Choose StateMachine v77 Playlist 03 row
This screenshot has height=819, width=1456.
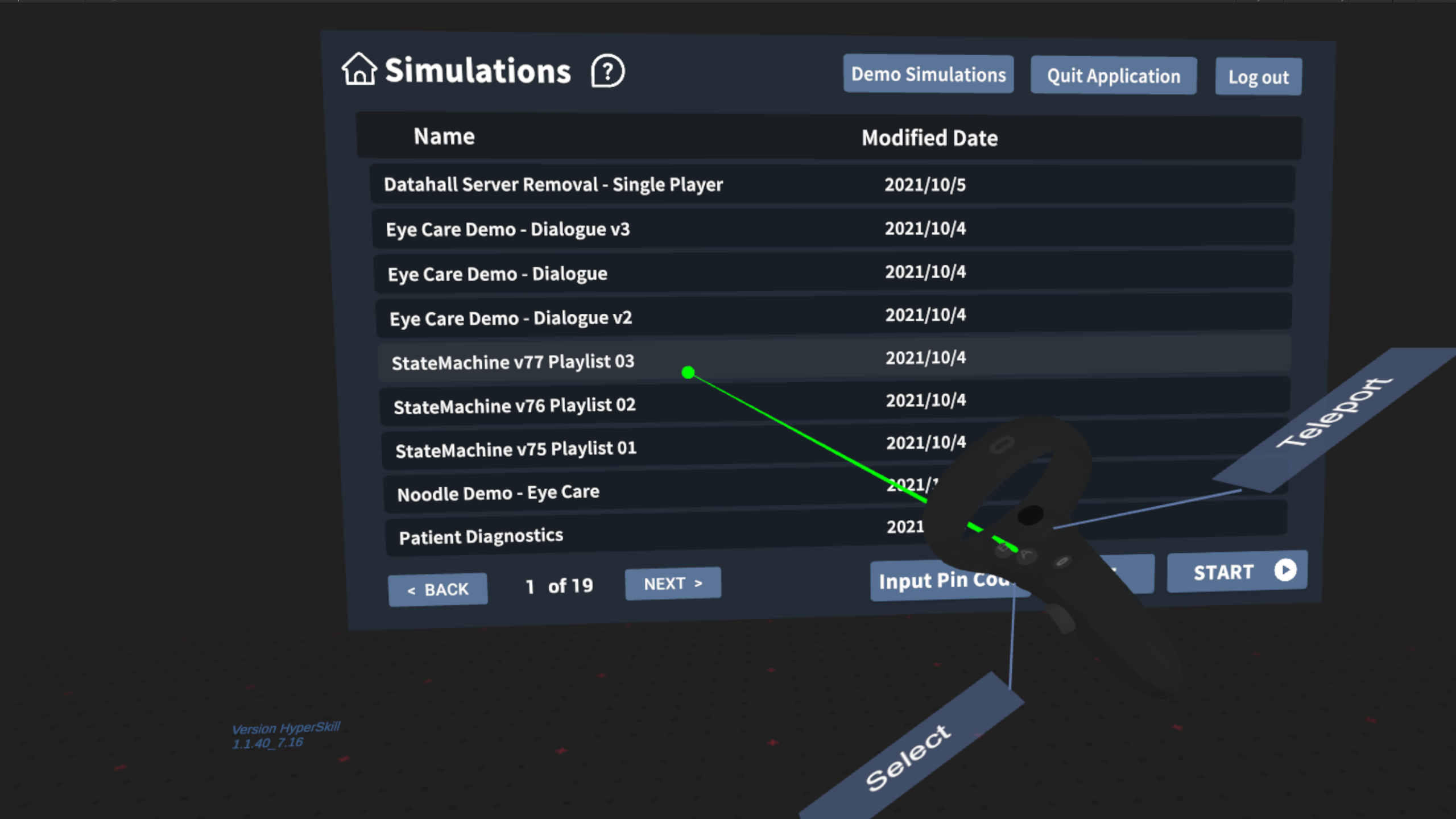pos(834,359)
